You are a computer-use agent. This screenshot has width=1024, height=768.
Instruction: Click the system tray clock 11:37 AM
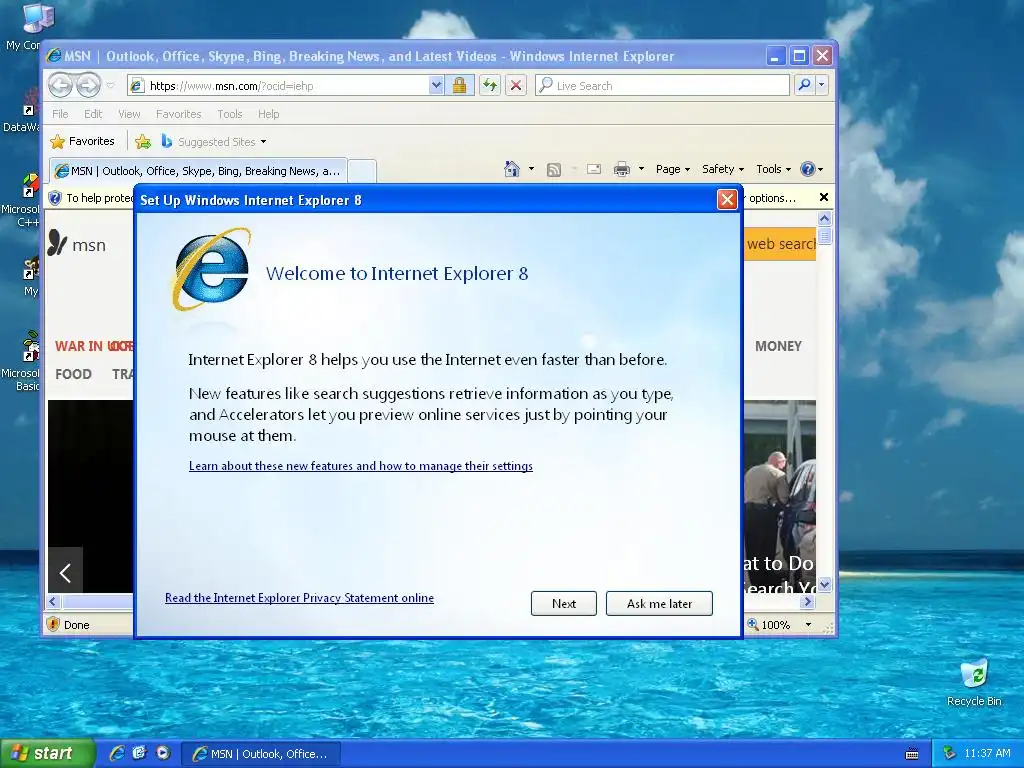coord(987,753)
